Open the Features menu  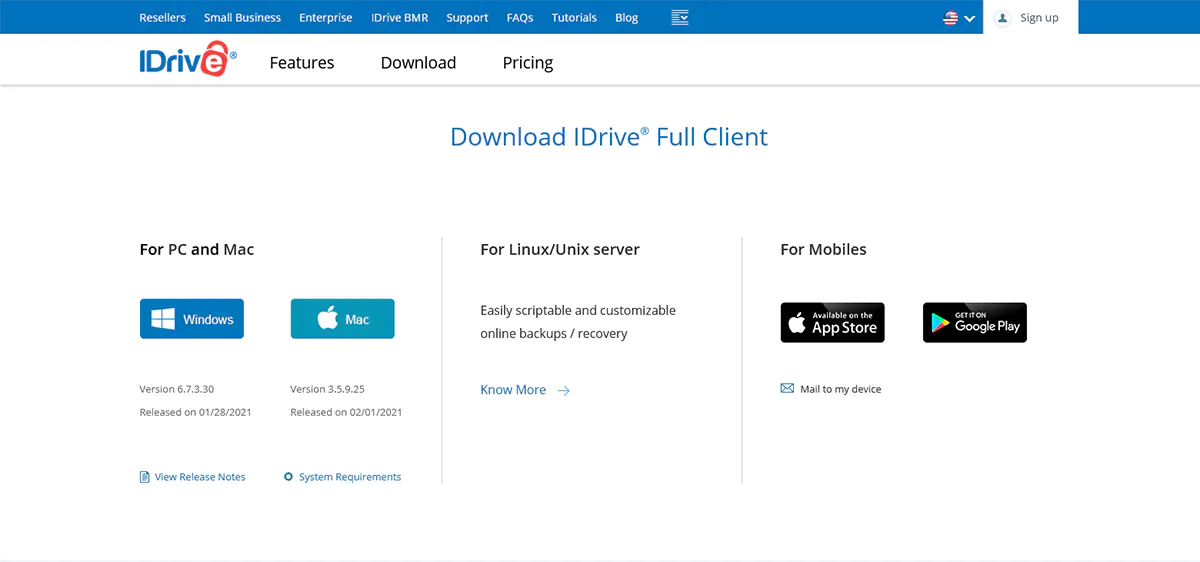coord(302,63)
